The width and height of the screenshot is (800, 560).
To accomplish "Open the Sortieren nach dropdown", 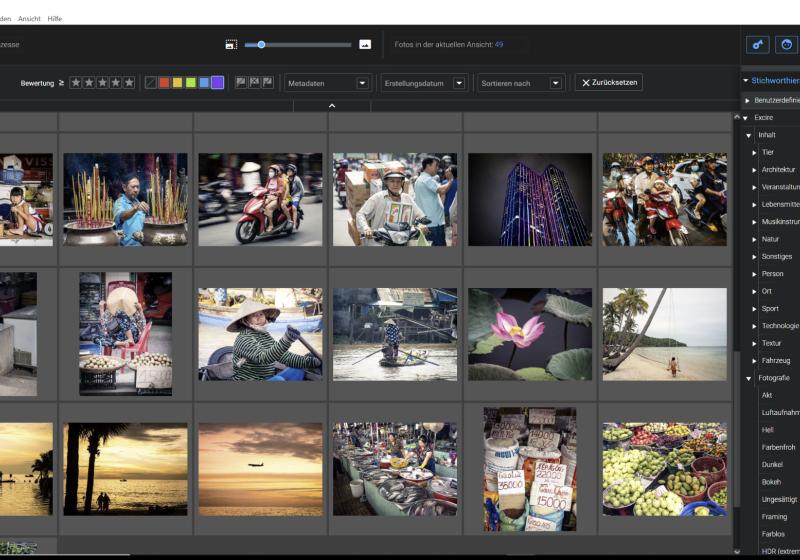I will [520, 83].
